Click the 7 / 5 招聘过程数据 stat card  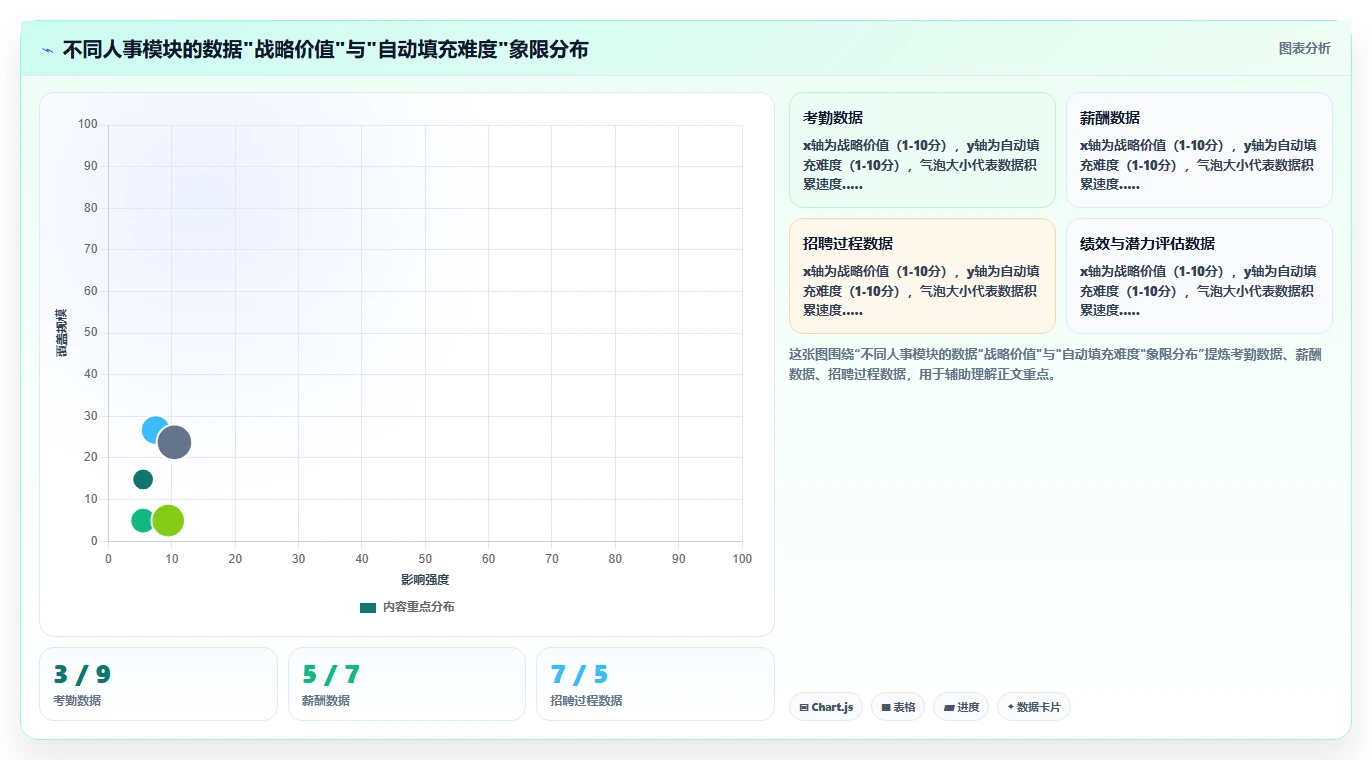(x=655, y=684)
